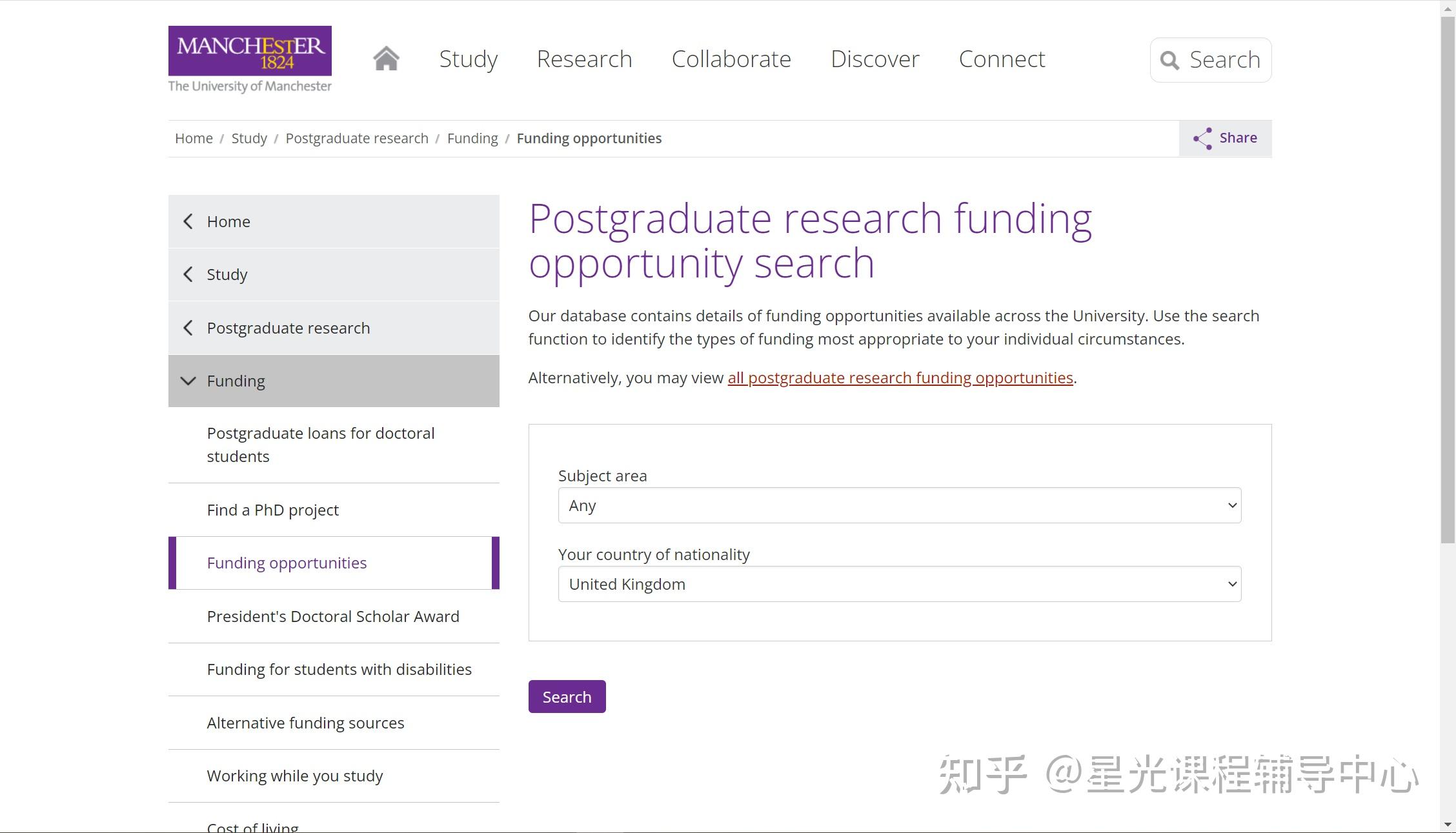Open President's Doctoral Scholar Award page
The height and width of the screenshot is (833, 1456).
(332, 616)
